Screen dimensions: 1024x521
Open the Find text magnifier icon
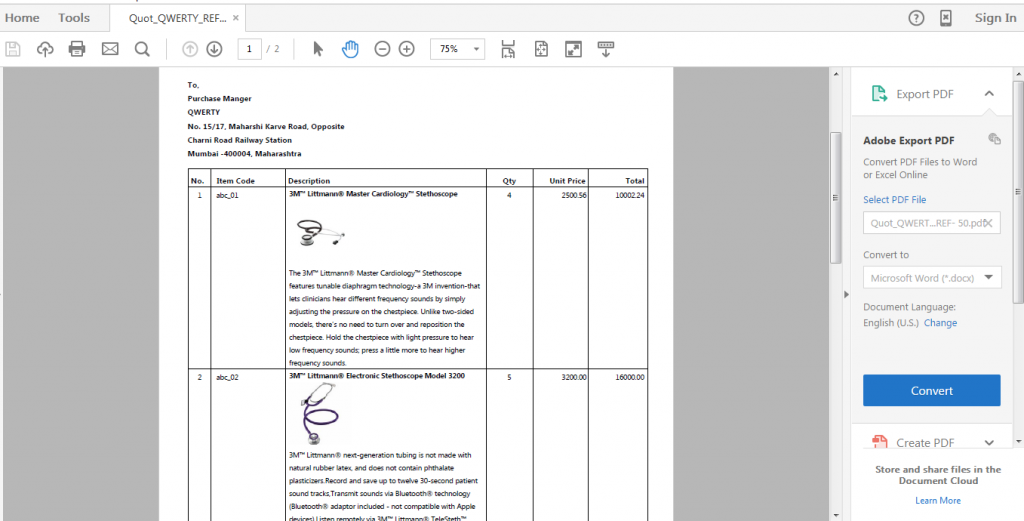[142, 49]
